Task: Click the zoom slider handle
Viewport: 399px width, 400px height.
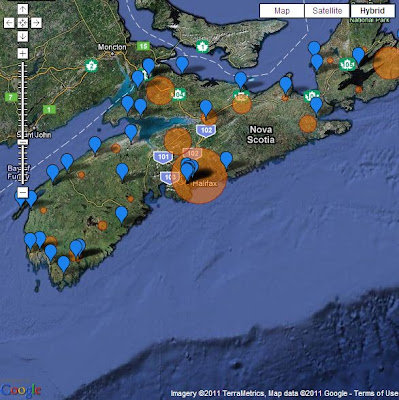Action: pyautogui.click(x=23, y=142)
